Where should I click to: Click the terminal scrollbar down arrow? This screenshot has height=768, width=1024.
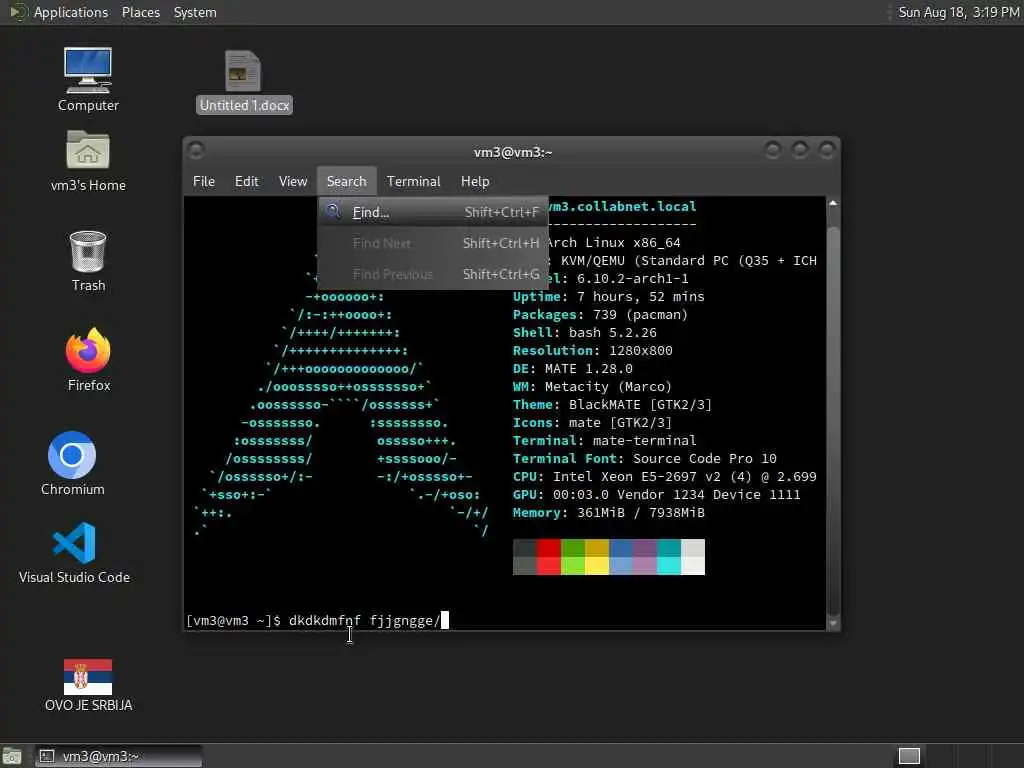tap(833, 624)
